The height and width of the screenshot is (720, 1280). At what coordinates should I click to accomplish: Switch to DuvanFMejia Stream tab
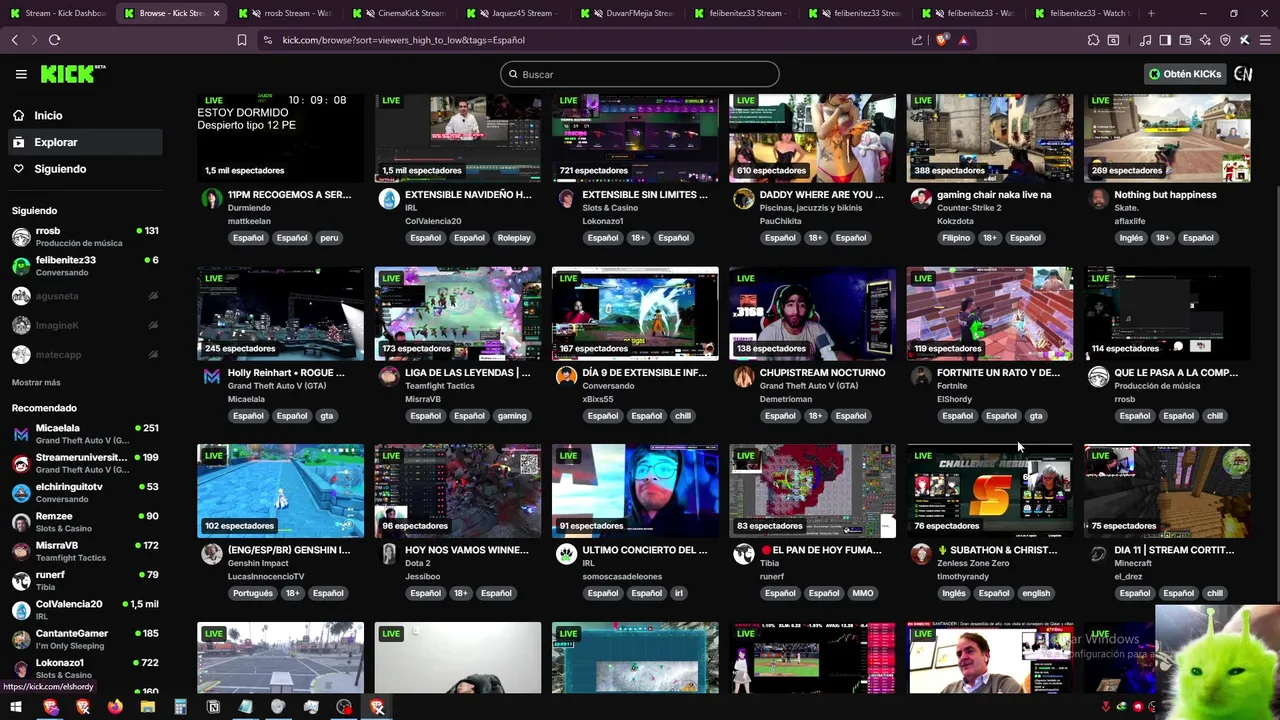point(631,13)
